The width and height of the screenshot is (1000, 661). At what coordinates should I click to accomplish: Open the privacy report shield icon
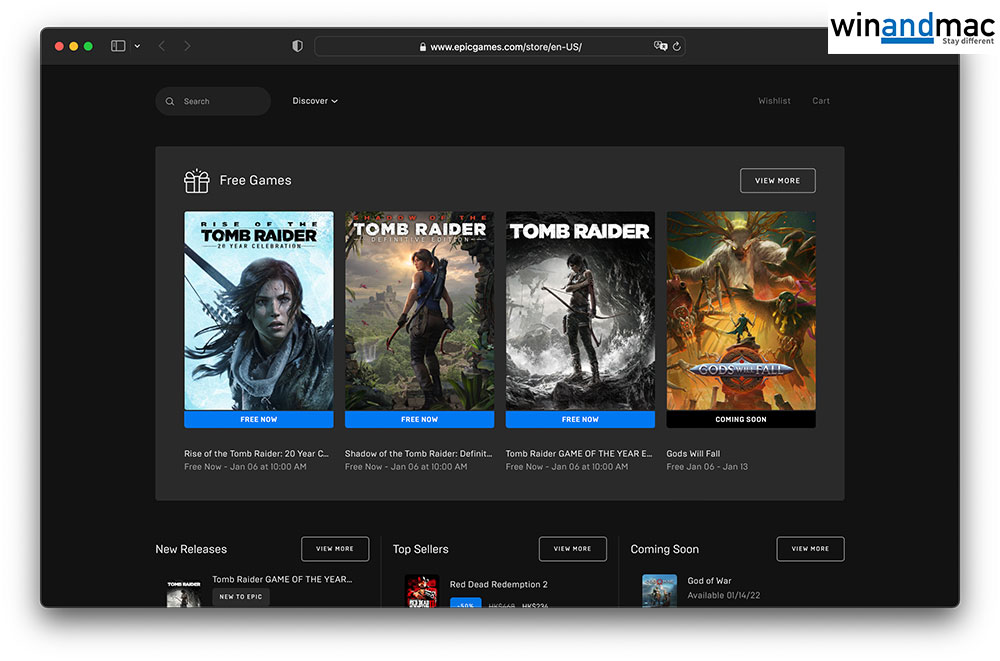(x=297, y=46)
